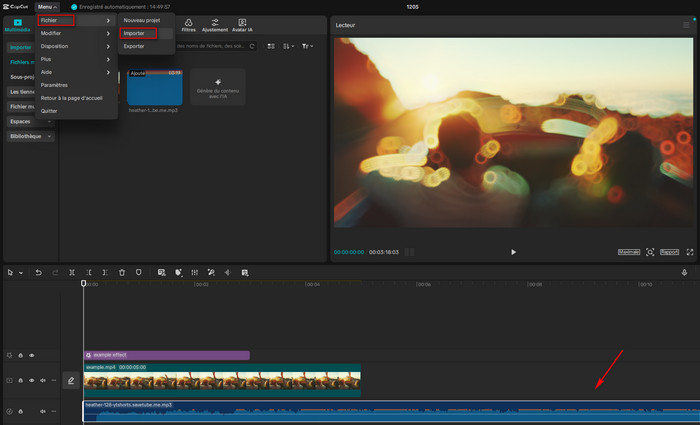The width and height of the screenshot is (700, 425).
Task: Click Nouveau projet in the submenu
Action: coord(140,20)
